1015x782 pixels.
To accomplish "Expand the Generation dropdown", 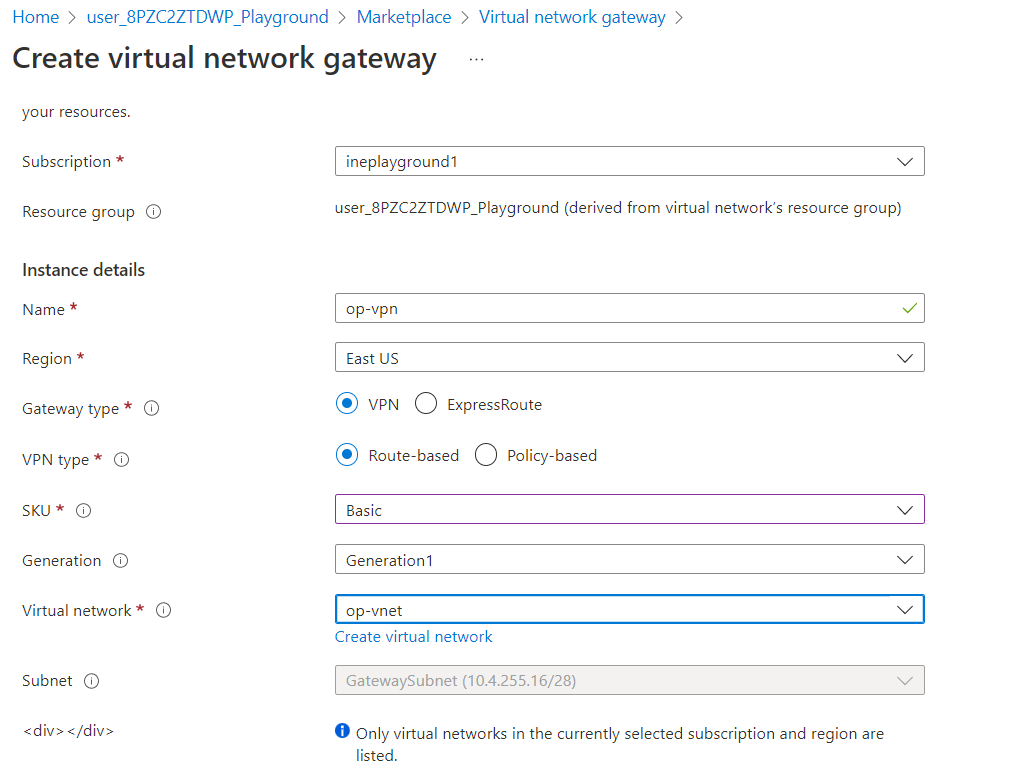I will 629,560.
